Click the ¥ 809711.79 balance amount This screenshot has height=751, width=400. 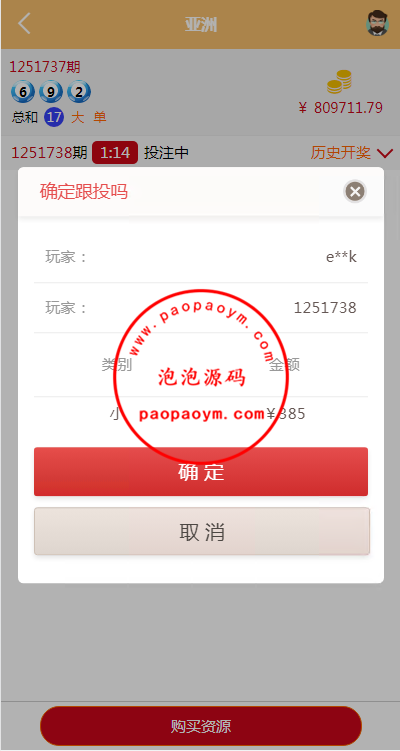coord(340,108)
